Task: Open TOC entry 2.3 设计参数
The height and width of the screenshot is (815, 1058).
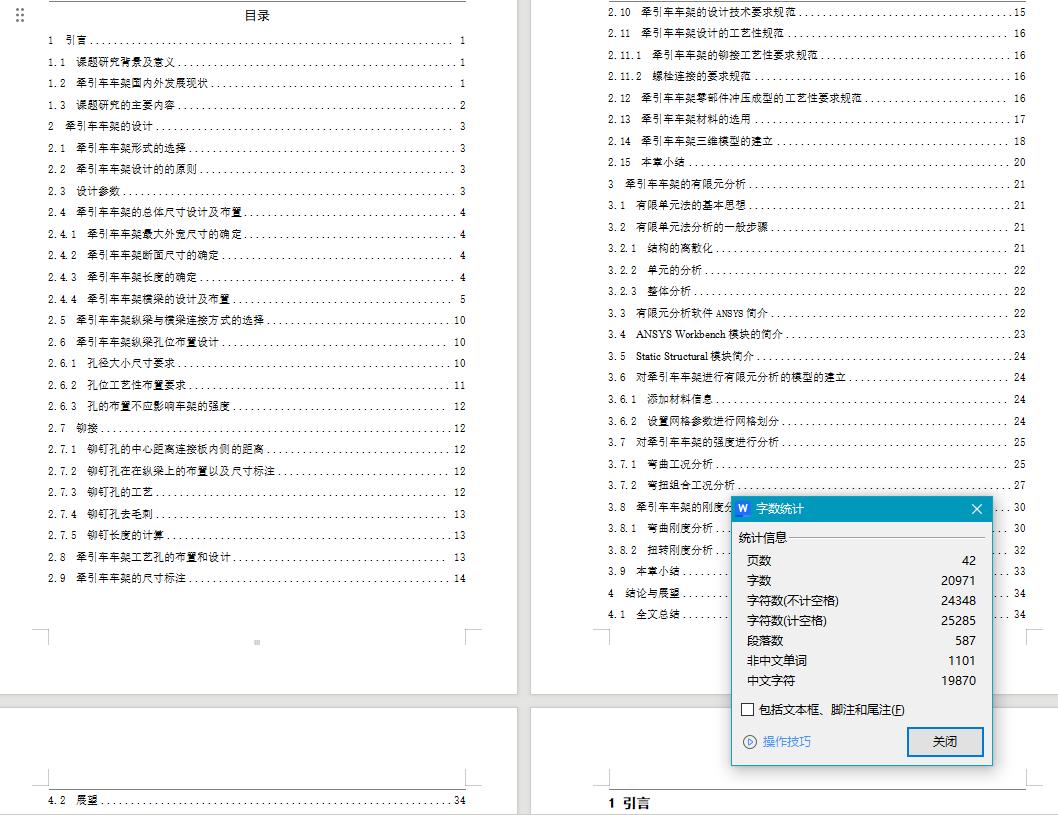Action: tap(256, 191)
